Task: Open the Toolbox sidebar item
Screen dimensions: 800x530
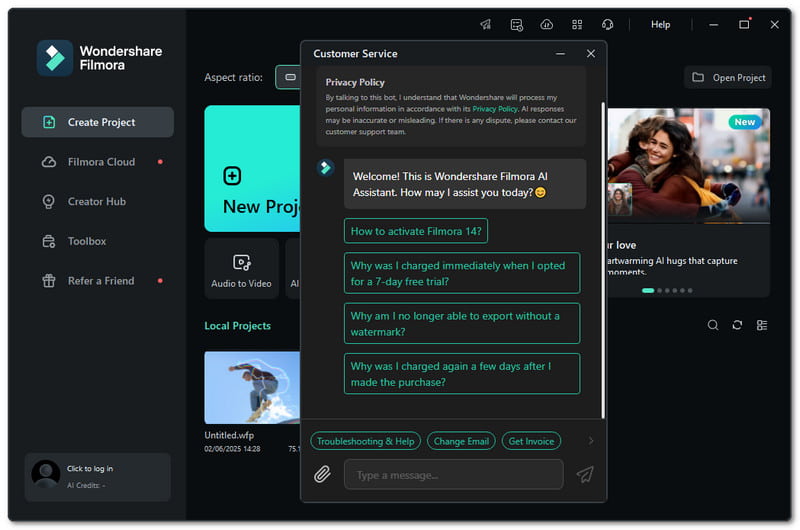Action: [x=97, y=241]
